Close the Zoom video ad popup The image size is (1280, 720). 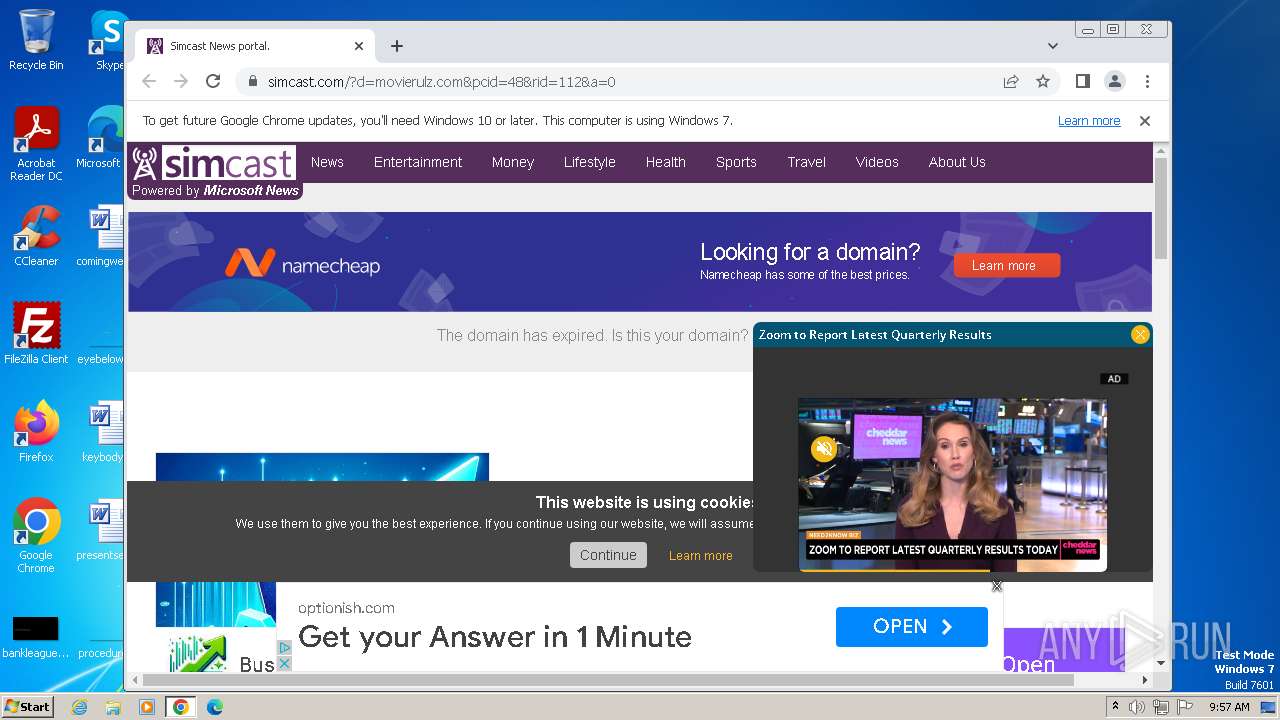[x=1140, y=335]
